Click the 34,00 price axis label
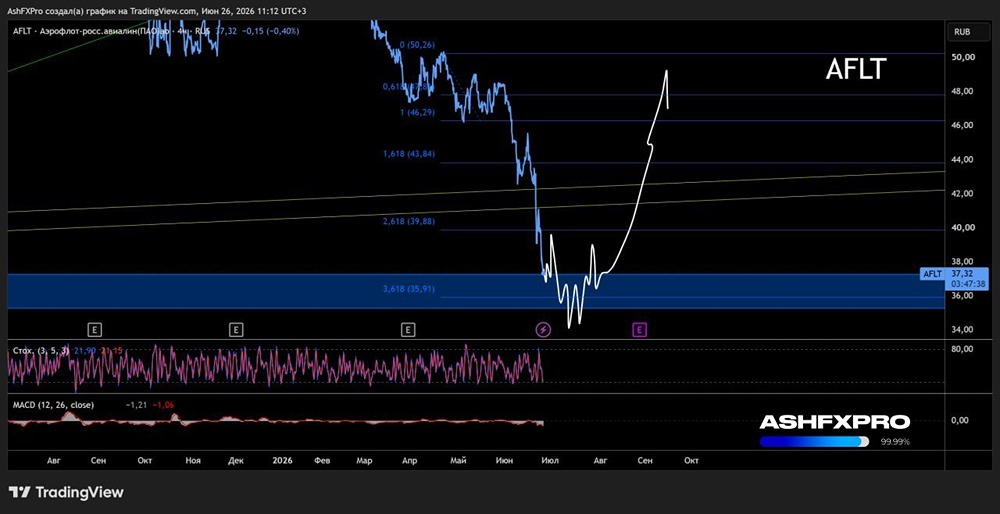This screenshot has width=1000, height=514. point(962,330)
